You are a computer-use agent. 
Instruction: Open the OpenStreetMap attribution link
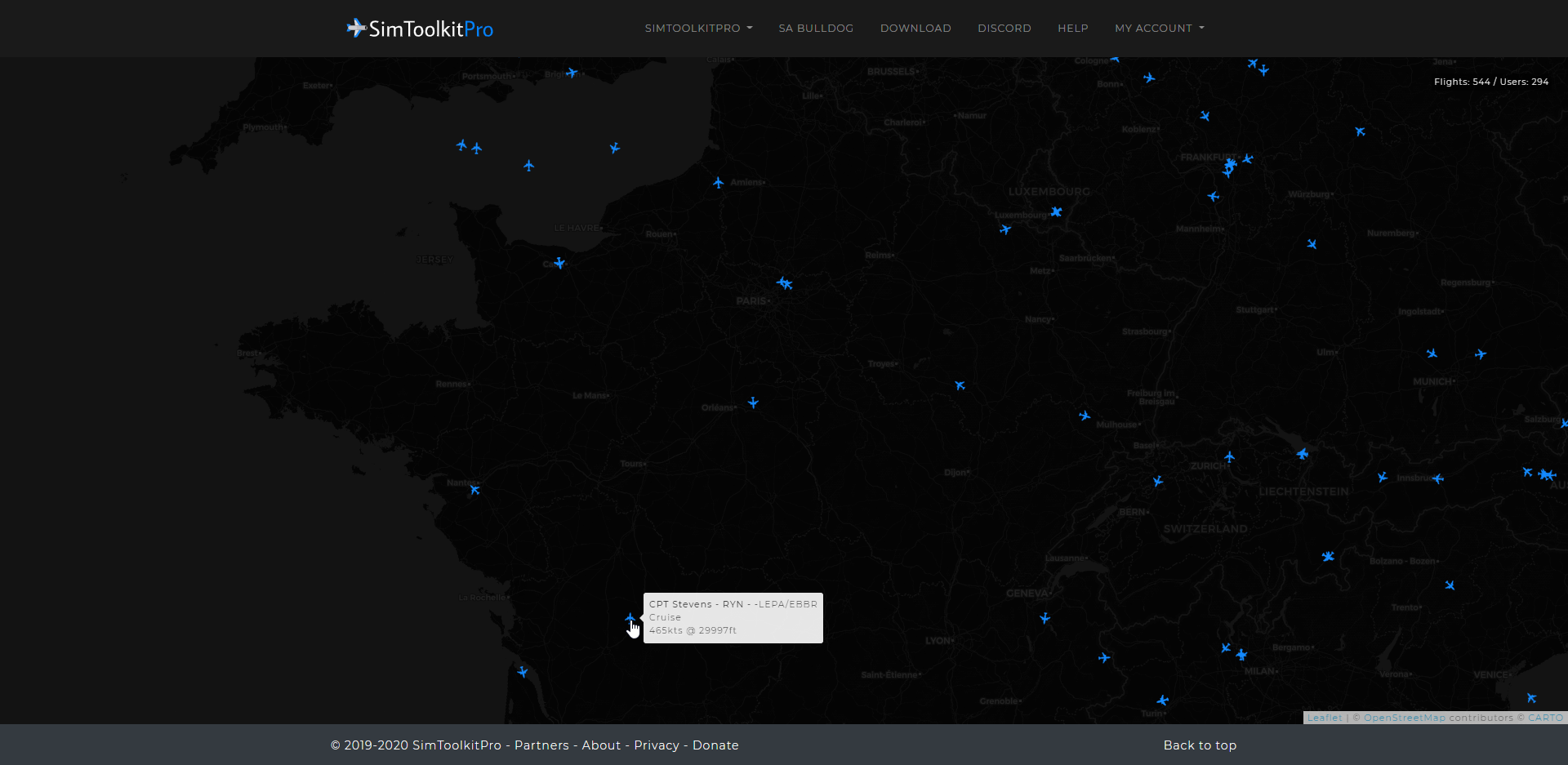click(x=1404, y=718)
